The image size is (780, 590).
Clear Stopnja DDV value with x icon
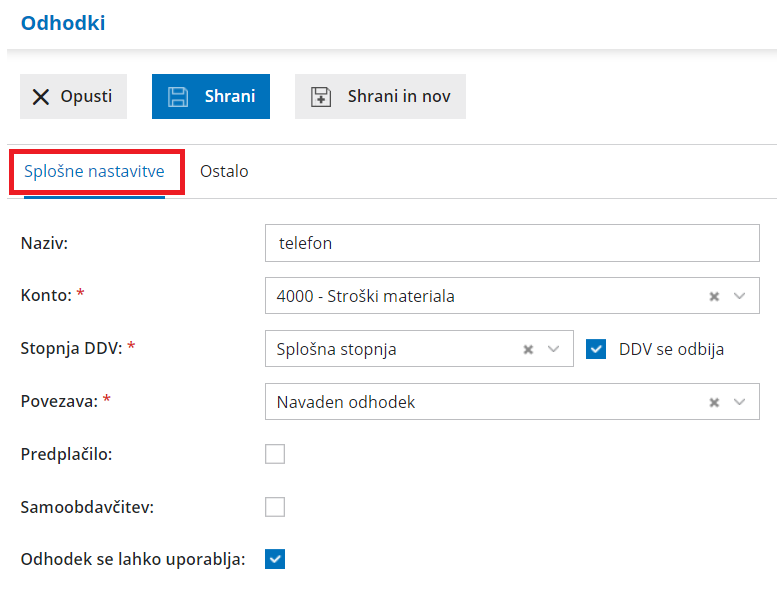tap(527, 349)
